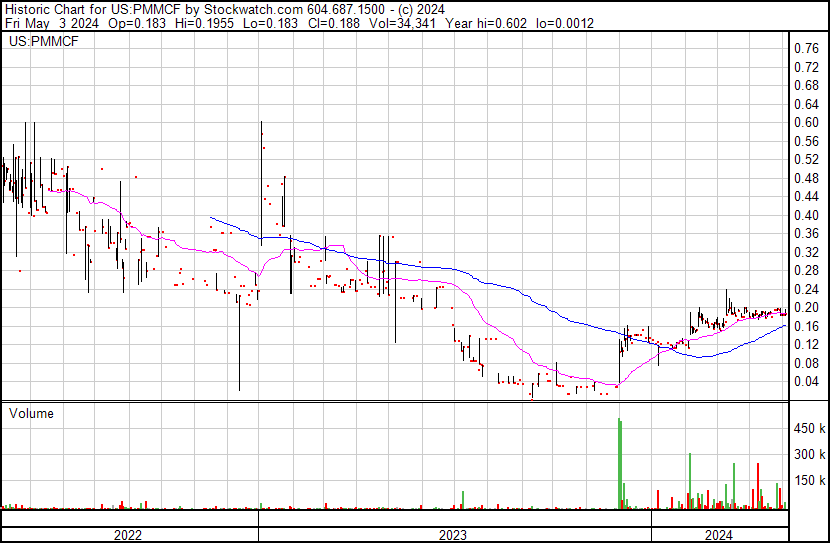Screen dimensions: 830x543
Task: Click the 0.04 price axis label
Action: click(805, 381)
